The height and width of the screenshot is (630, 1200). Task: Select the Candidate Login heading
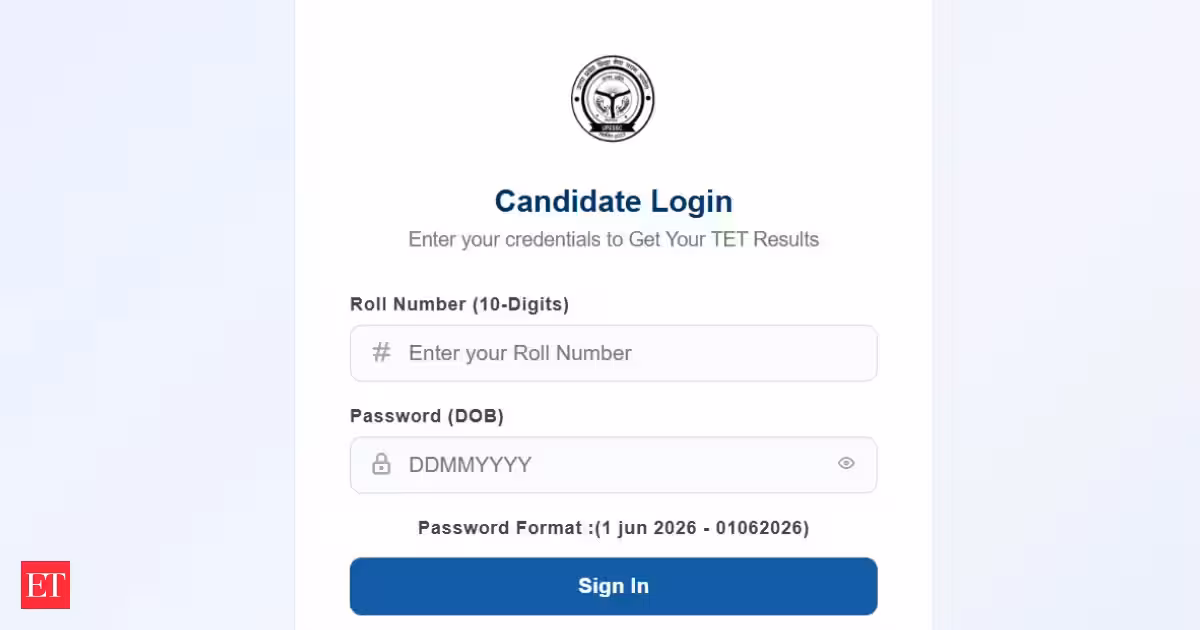pyautogui.click(x=613, y=201)
